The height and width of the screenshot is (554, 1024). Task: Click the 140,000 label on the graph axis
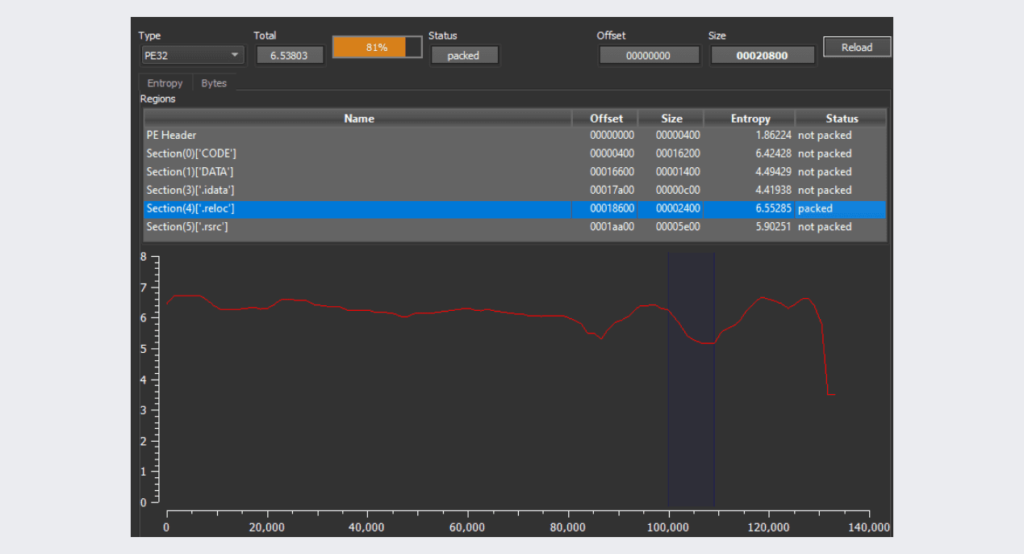869,527
